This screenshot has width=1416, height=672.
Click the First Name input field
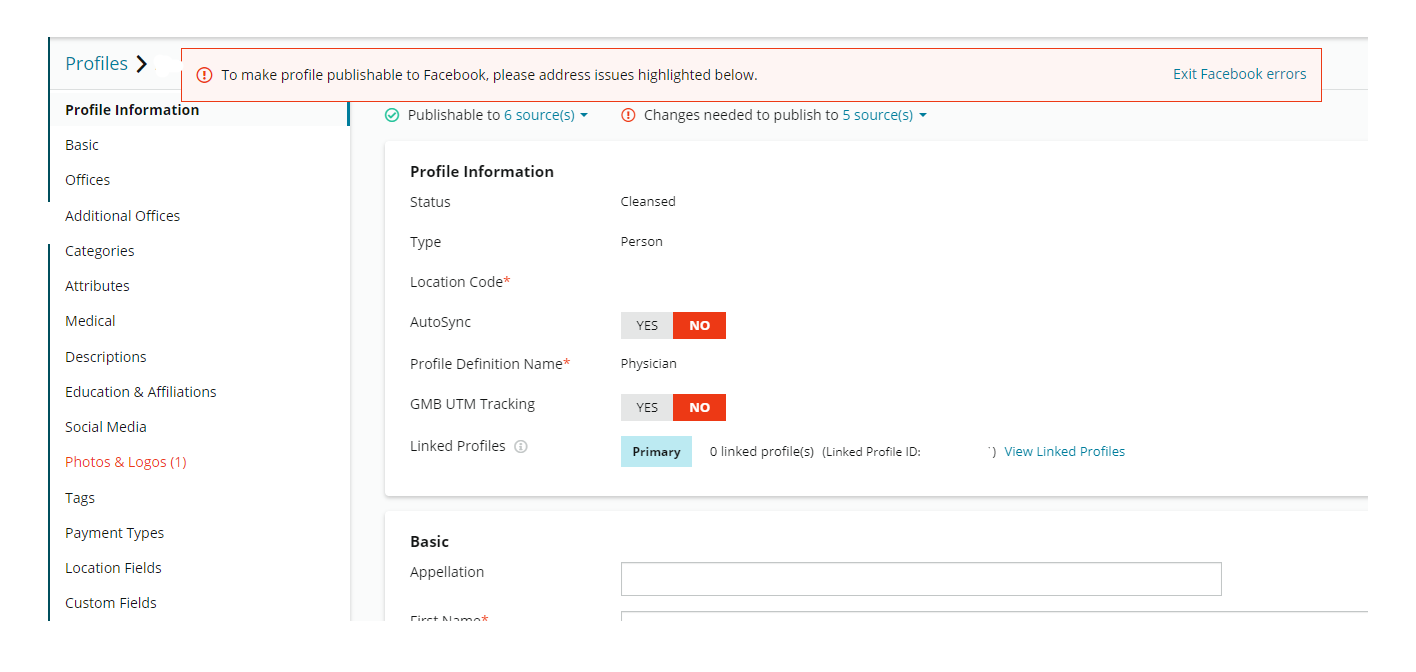point(994,617)
